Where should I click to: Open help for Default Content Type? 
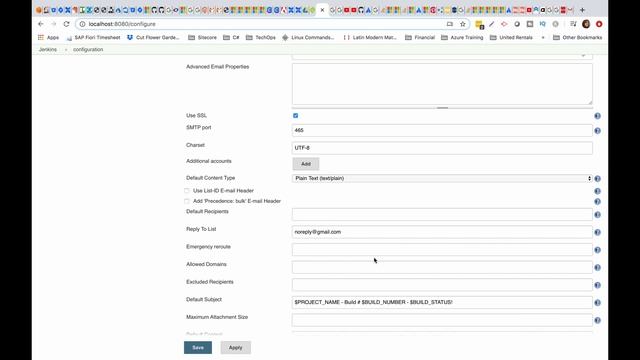(597, 179)
